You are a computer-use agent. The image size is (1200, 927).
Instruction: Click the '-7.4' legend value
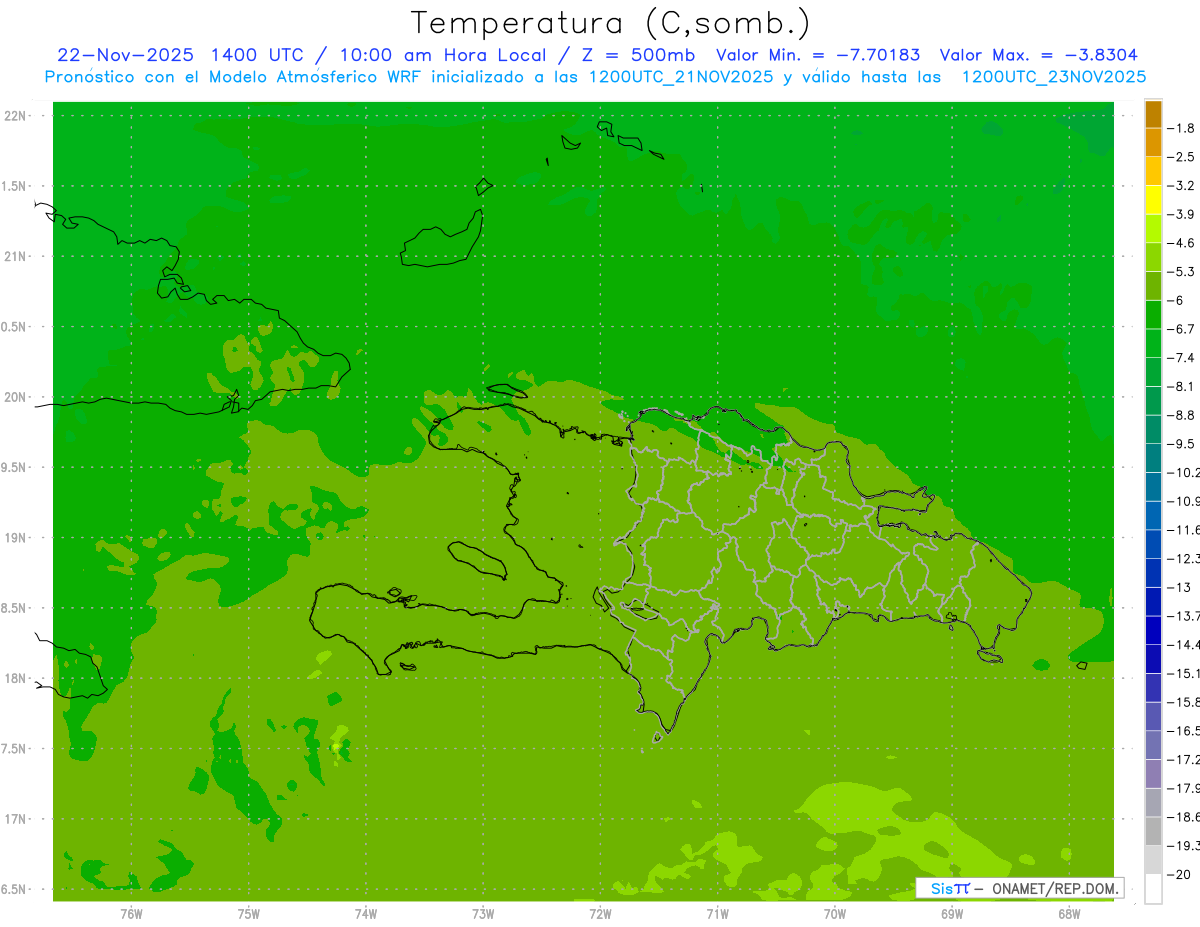(x=1181, y=358)
